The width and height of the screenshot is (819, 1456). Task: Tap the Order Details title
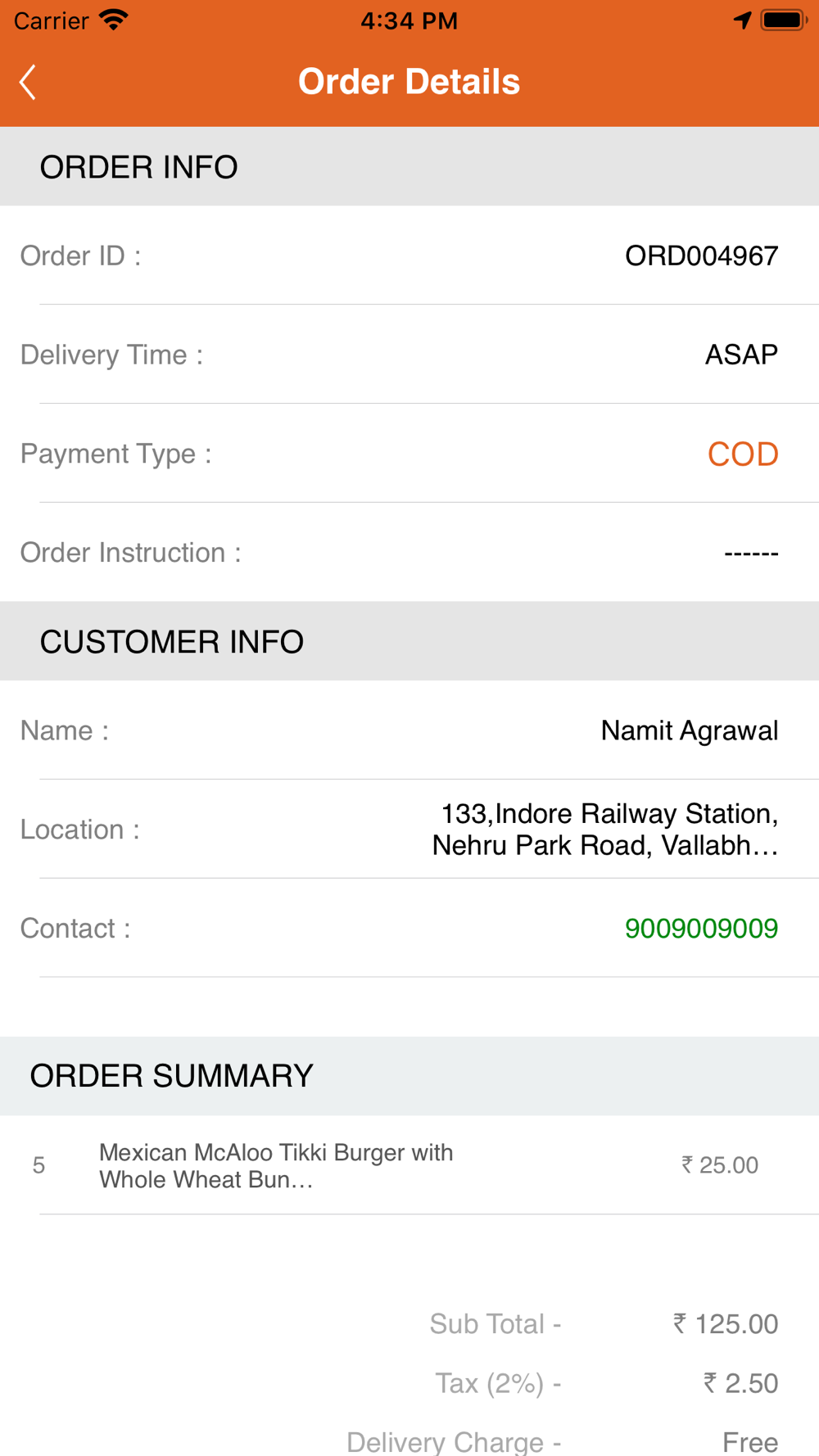[x=409, y=82]
